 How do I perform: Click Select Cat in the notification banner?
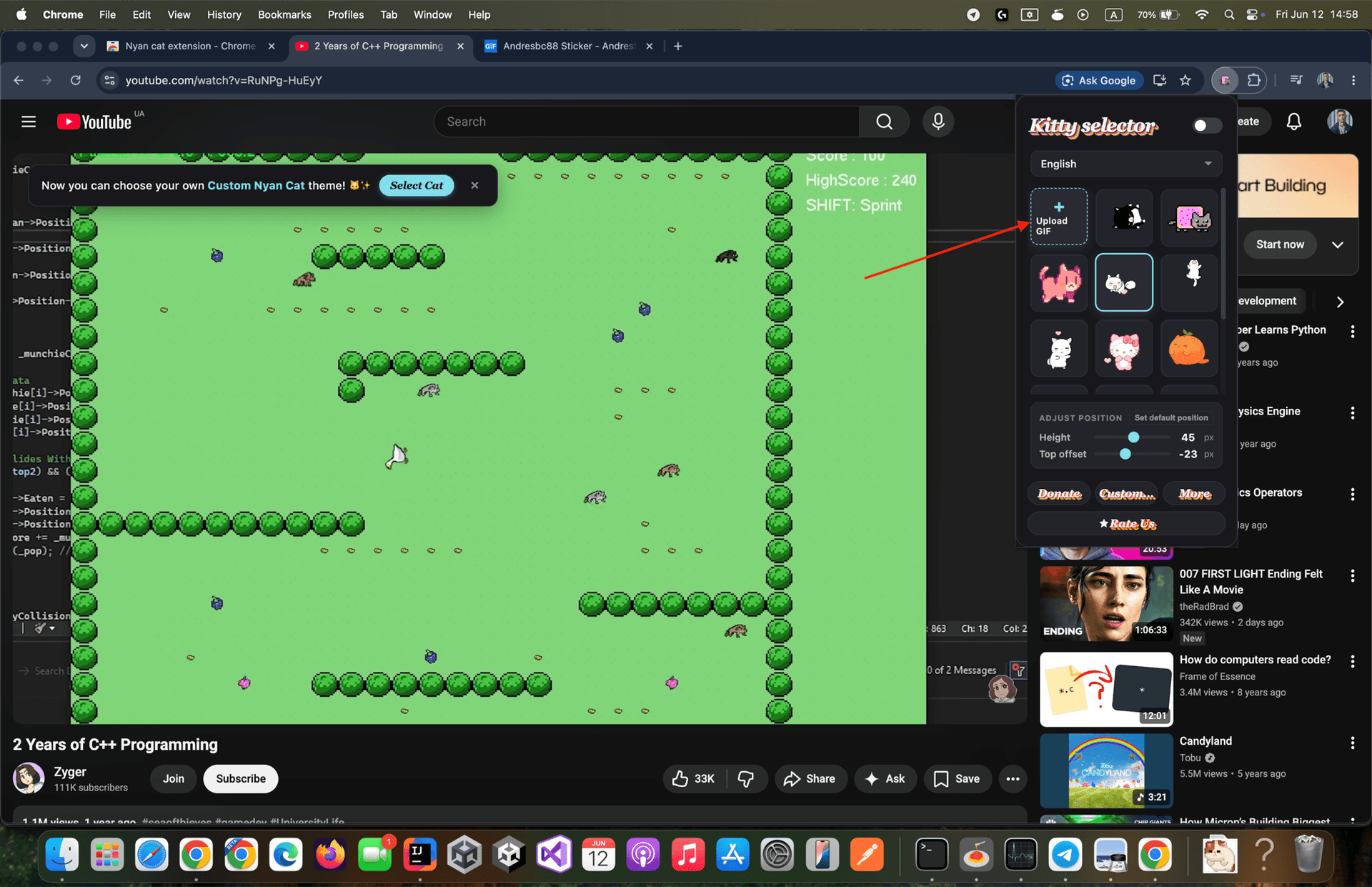(x=417, y=185)
